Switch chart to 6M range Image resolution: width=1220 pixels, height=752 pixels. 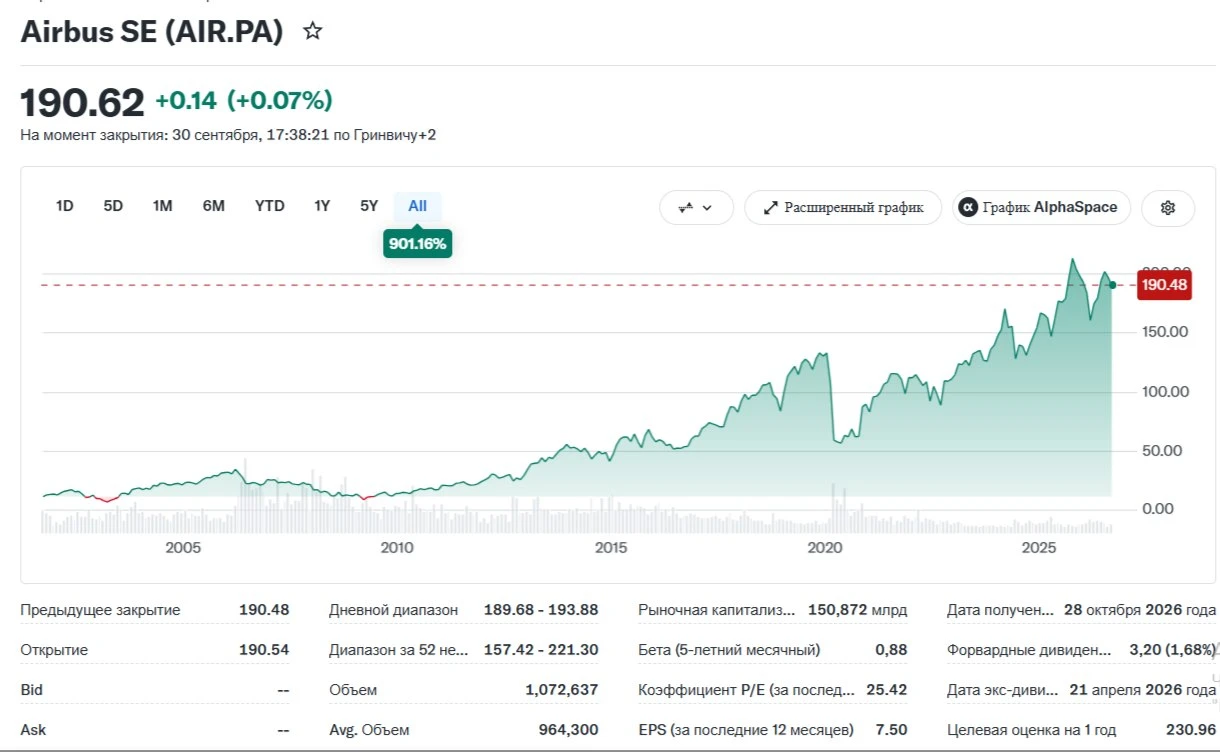point(213,206)
